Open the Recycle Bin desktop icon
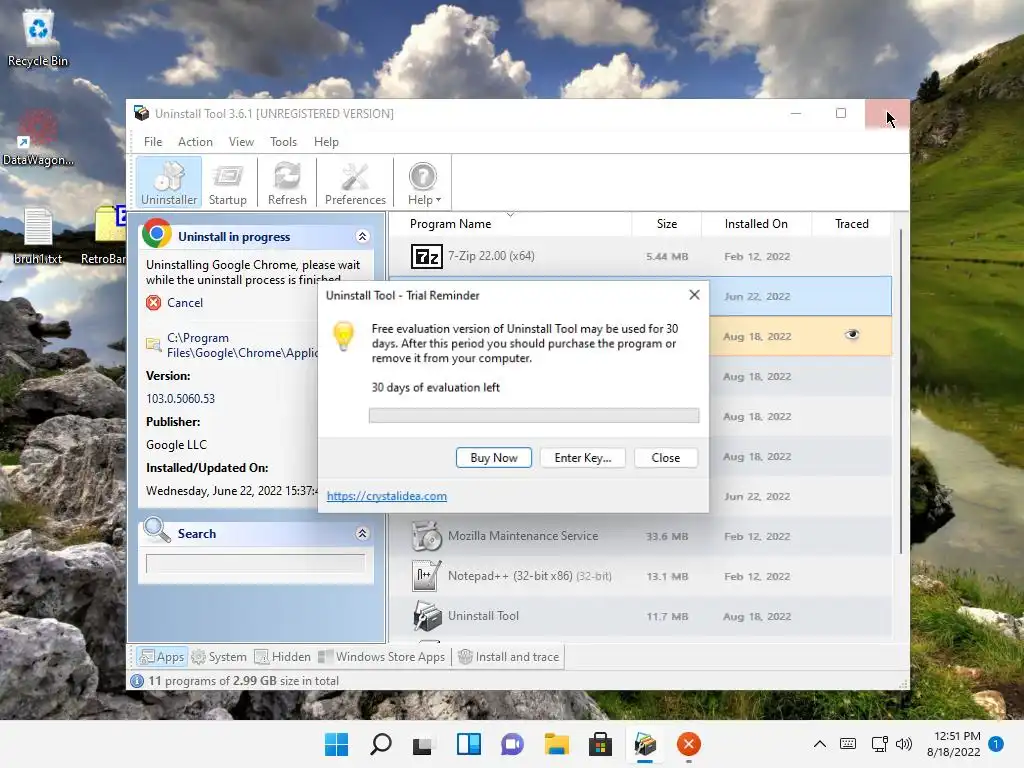 38,38
